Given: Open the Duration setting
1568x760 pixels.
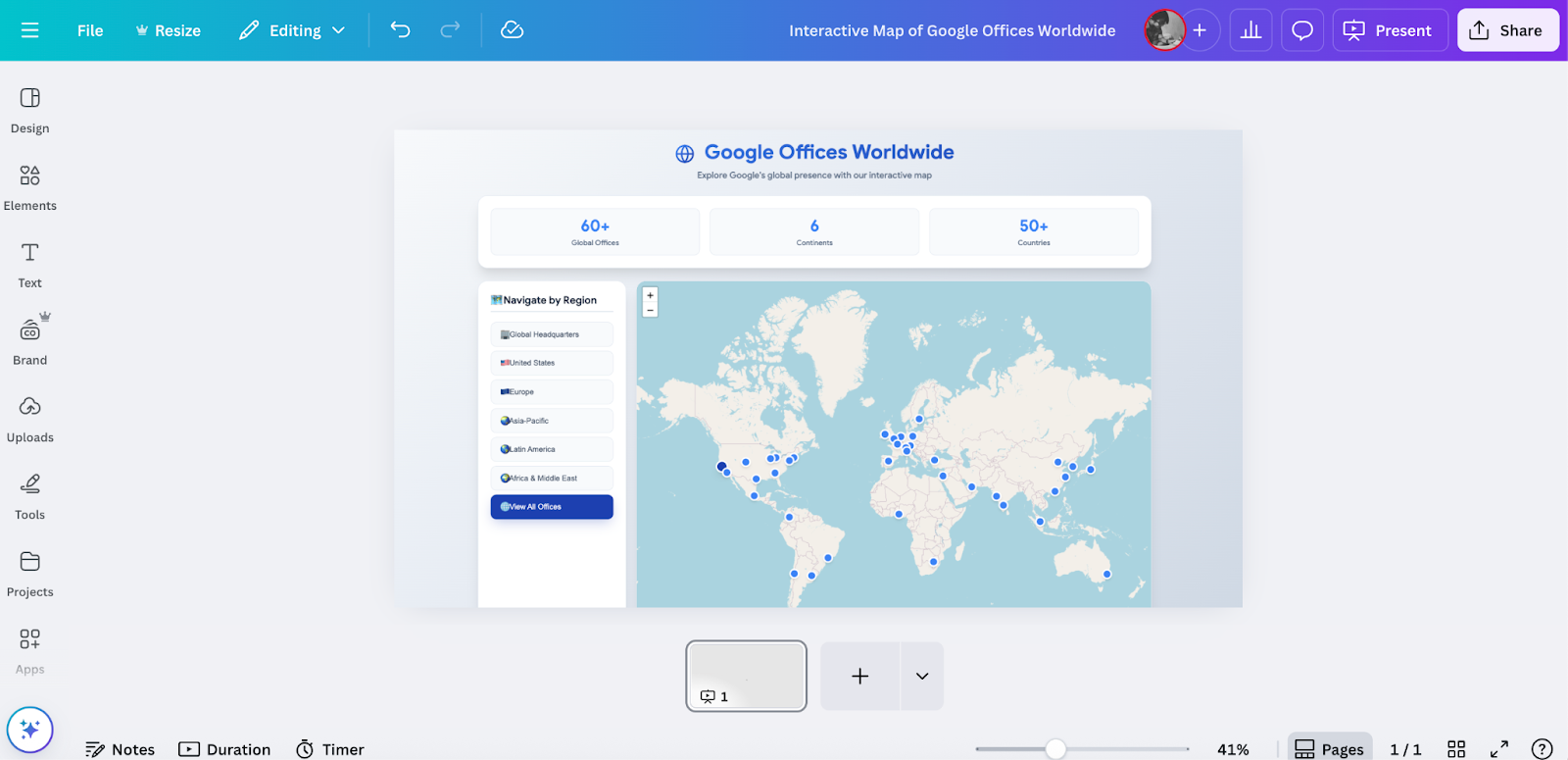Looking at the screenshot, I should [x=224, y=749].
